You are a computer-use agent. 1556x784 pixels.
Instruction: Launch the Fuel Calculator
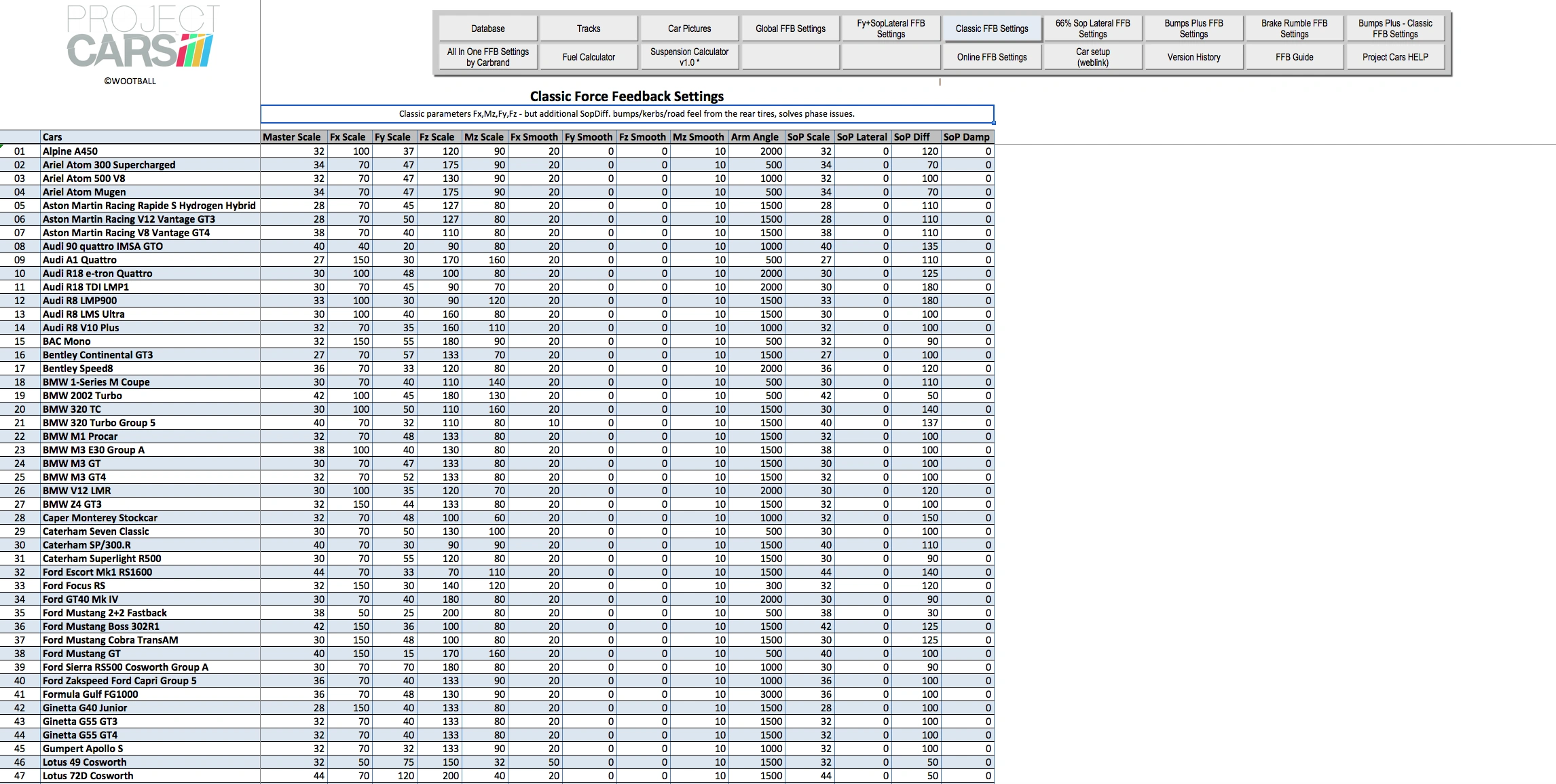(x=588, y=57)
